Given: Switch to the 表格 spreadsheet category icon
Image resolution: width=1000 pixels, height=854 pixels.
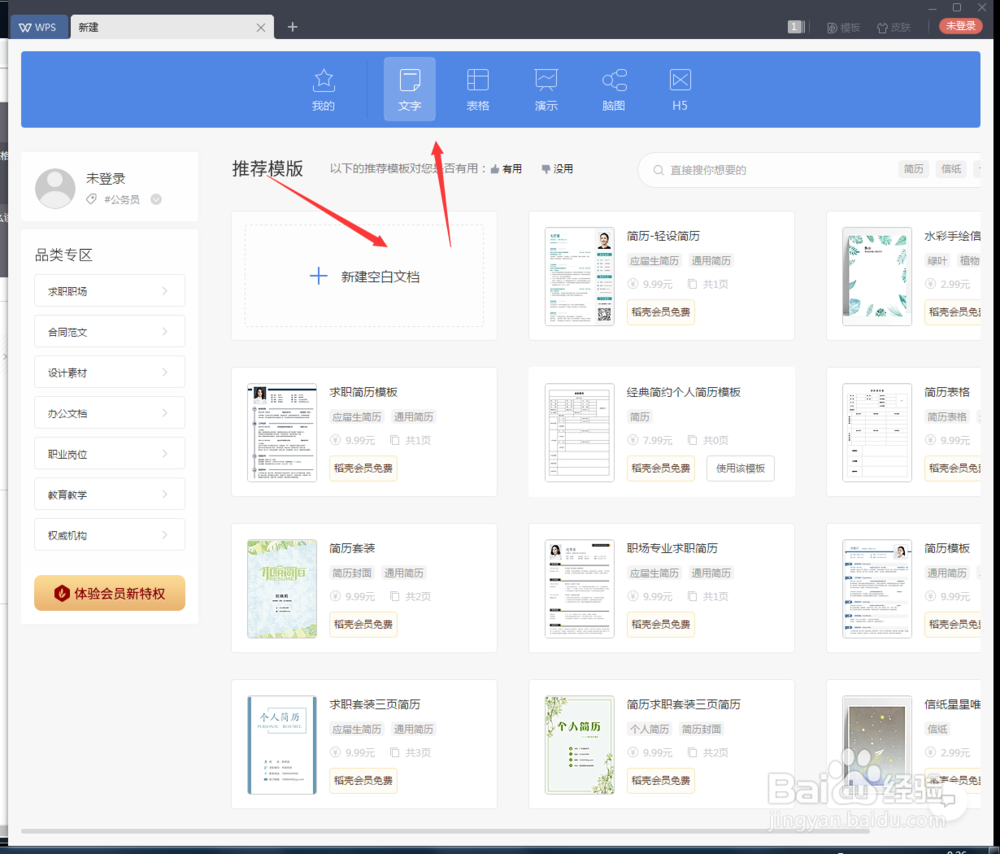Looking at the screenshot, I should pos(478,89).
